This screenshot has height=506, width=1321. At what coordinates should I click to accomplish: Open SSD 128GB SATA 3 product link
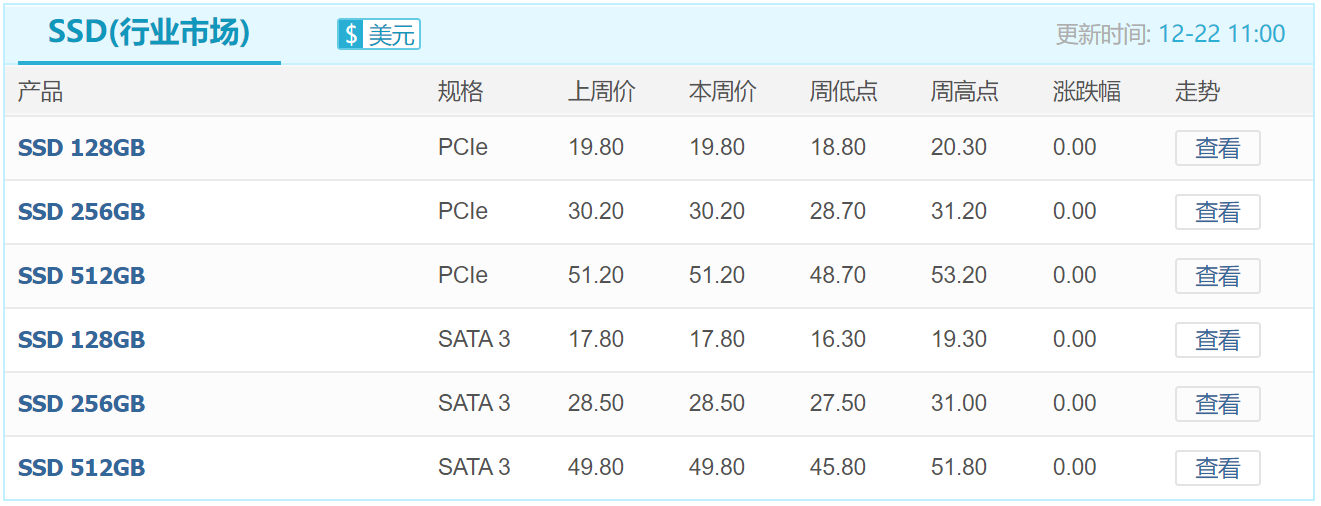(82, 340)
